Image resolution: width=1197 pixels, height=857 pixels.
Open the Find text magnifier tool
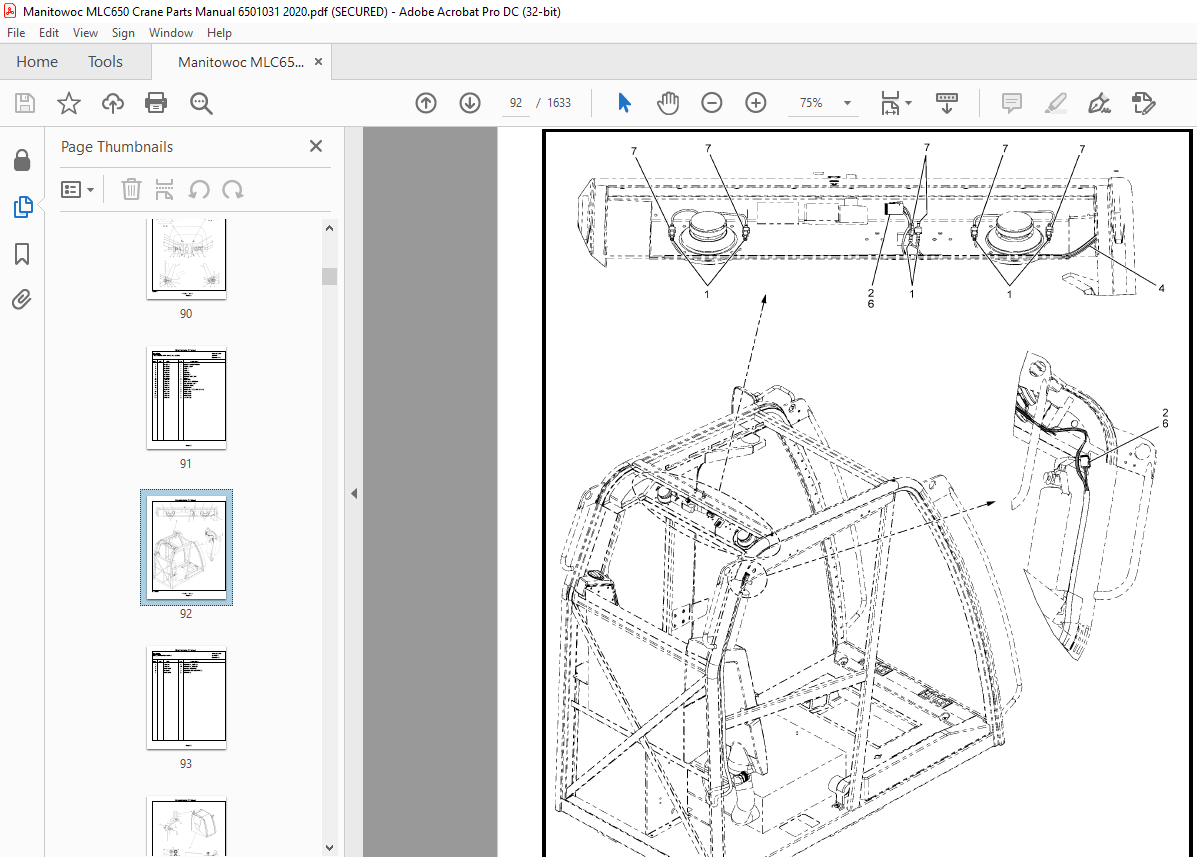[x=201, y=103]
